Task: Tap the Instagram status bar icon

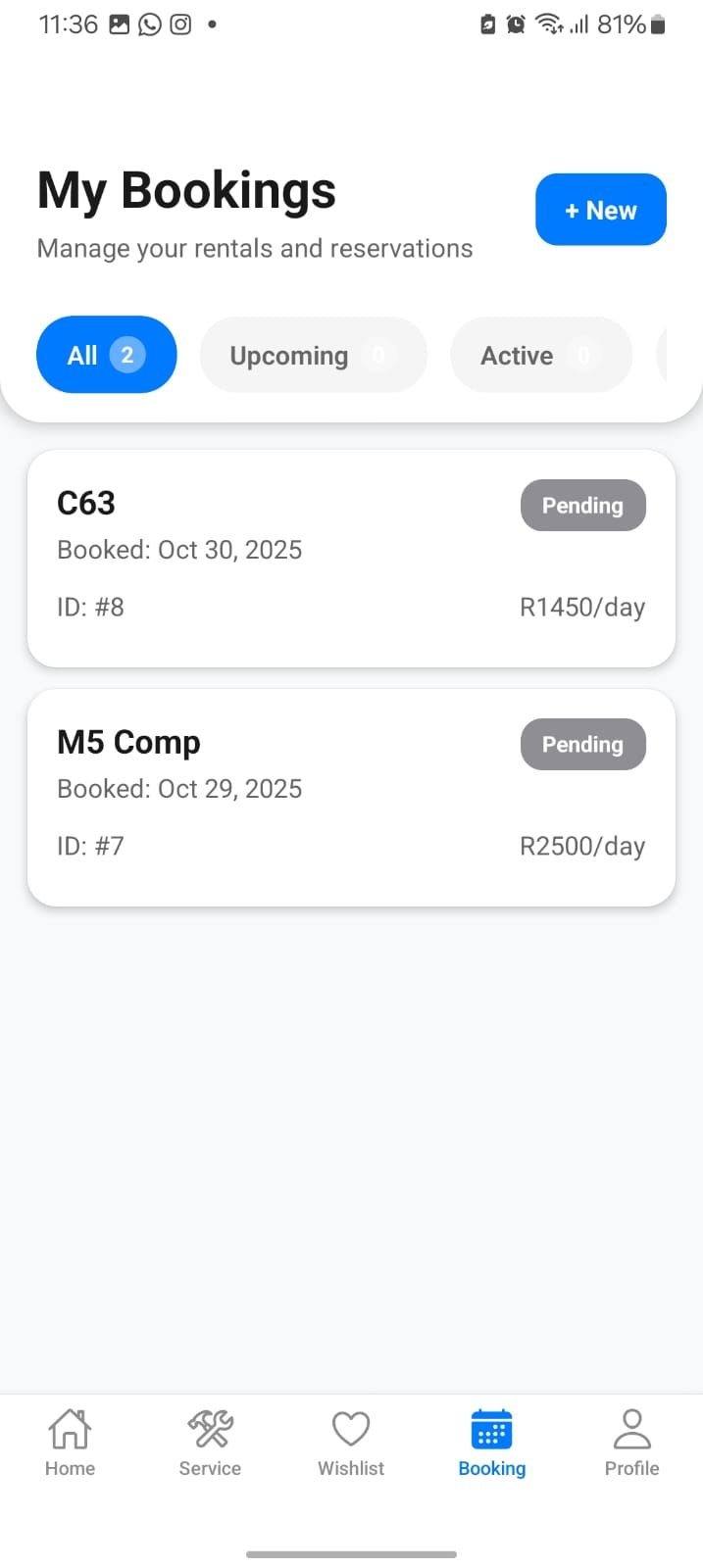Action: click(x=181, y=24)
